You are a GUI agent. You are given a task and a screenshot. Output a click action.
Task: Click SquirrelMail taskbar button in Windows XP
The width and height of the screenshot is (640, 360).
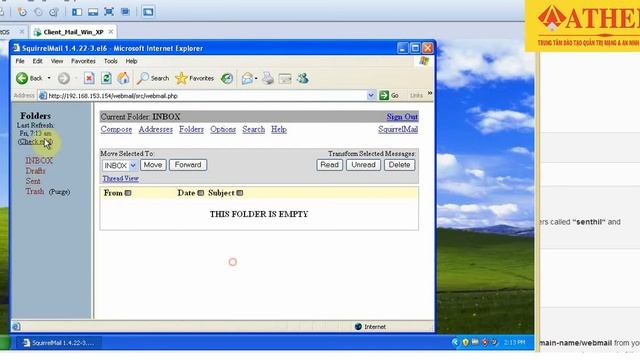(59, 343)
